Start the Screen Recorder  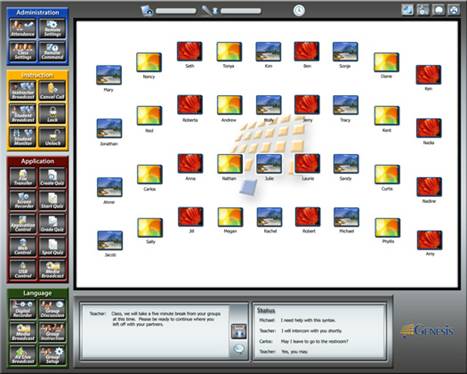click(23, 200)
